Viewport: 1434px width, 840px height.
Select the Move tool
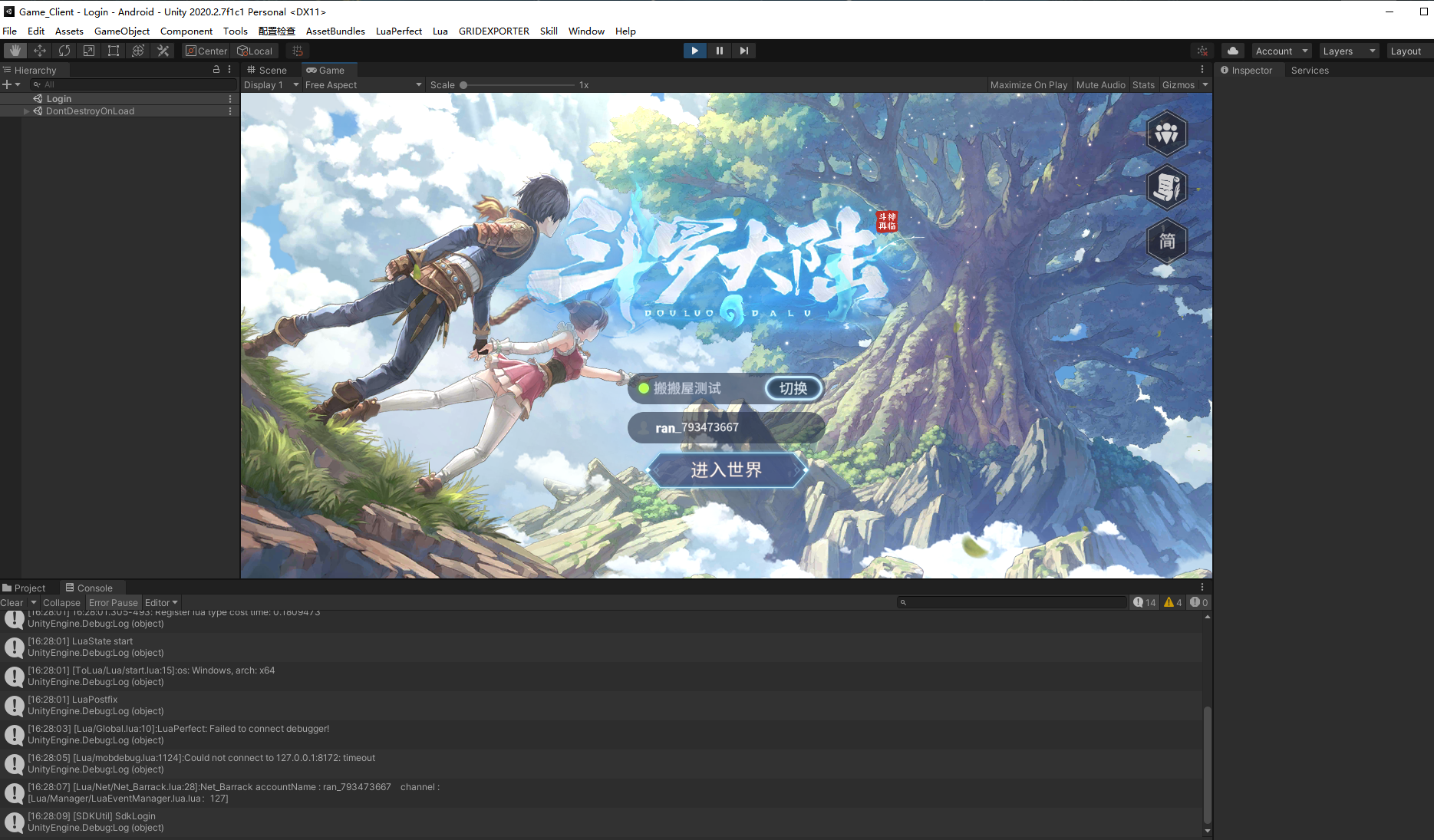point(40,51)
